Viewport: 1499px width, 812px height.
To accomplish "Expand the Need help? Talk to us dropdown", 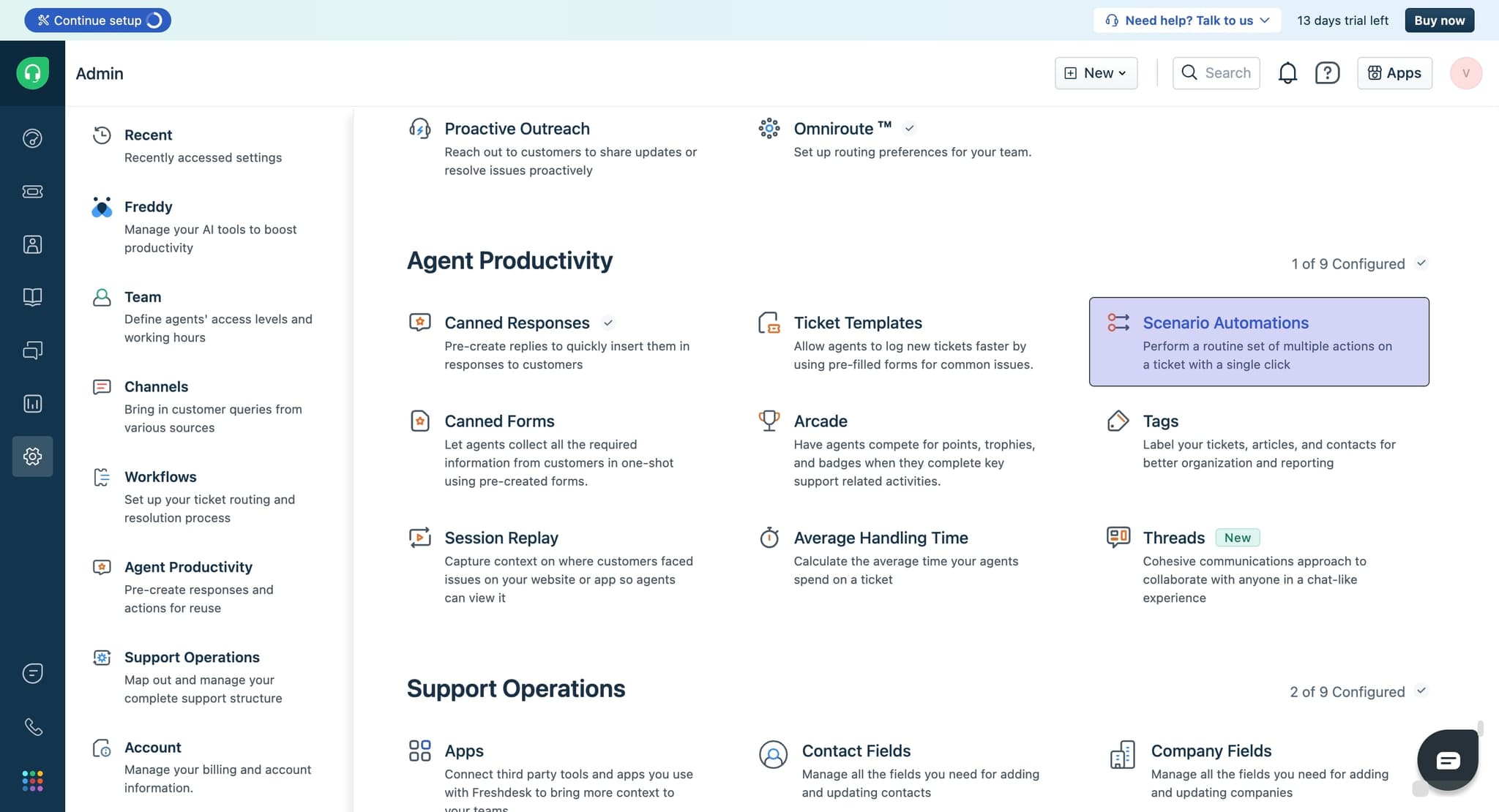I will tap(1266, 20).
